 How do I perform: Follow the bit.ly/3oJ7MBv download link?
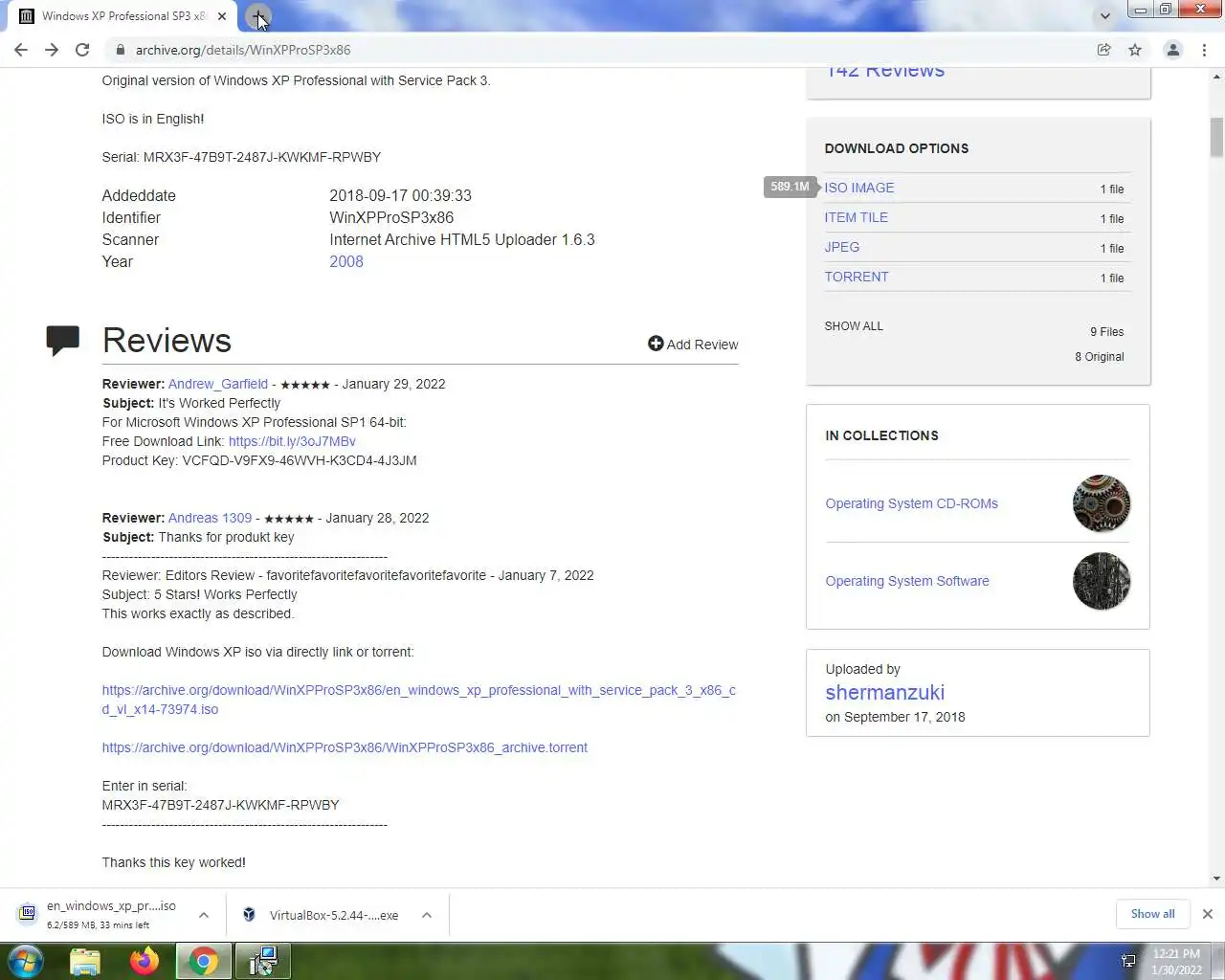click(292, 441)
